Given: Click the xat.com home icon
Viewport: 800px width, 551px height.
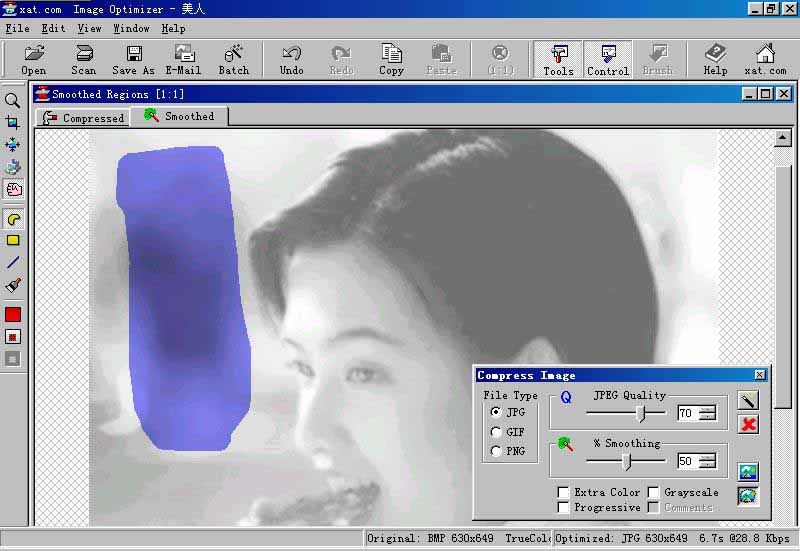Looking at the screenshot, I should click(765, 60).
